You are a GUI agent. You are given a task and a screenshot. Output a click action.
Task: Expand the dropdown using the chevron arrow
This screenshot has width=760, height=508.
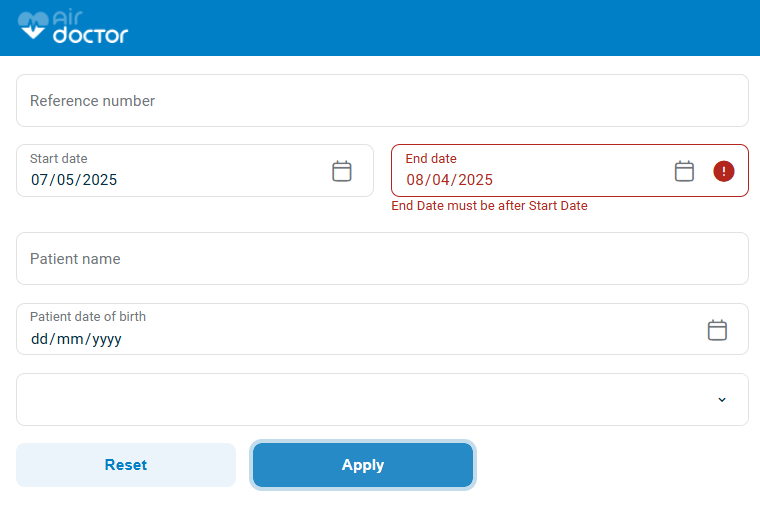pos(722,400)
